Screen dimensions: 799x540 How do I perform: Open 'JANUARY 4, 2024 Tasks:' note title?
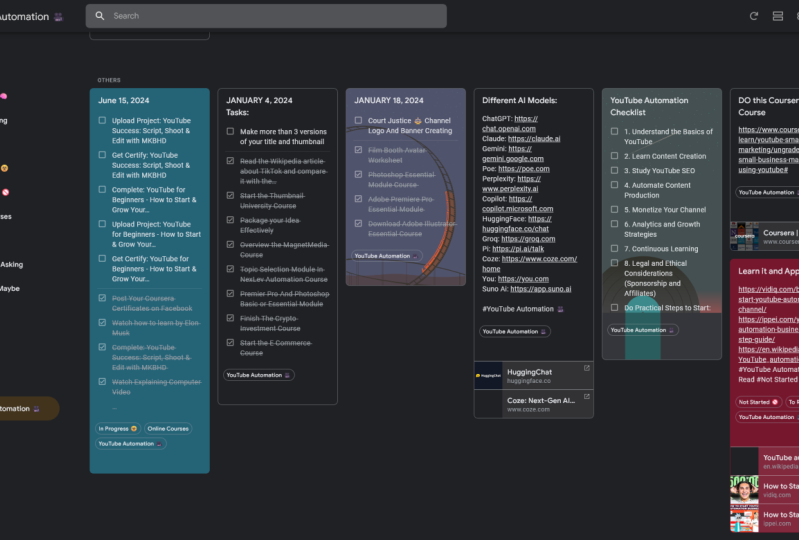pos(259,106)
